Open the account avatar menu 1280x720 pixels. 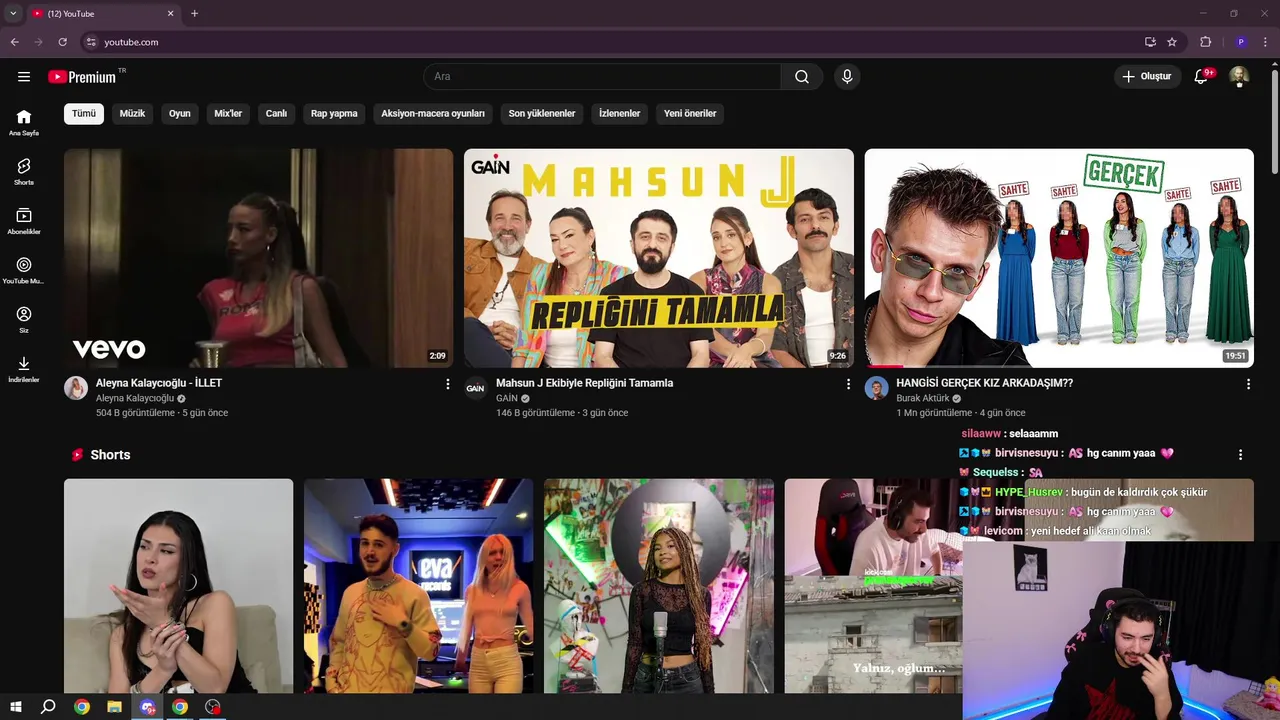point(1239,77)
